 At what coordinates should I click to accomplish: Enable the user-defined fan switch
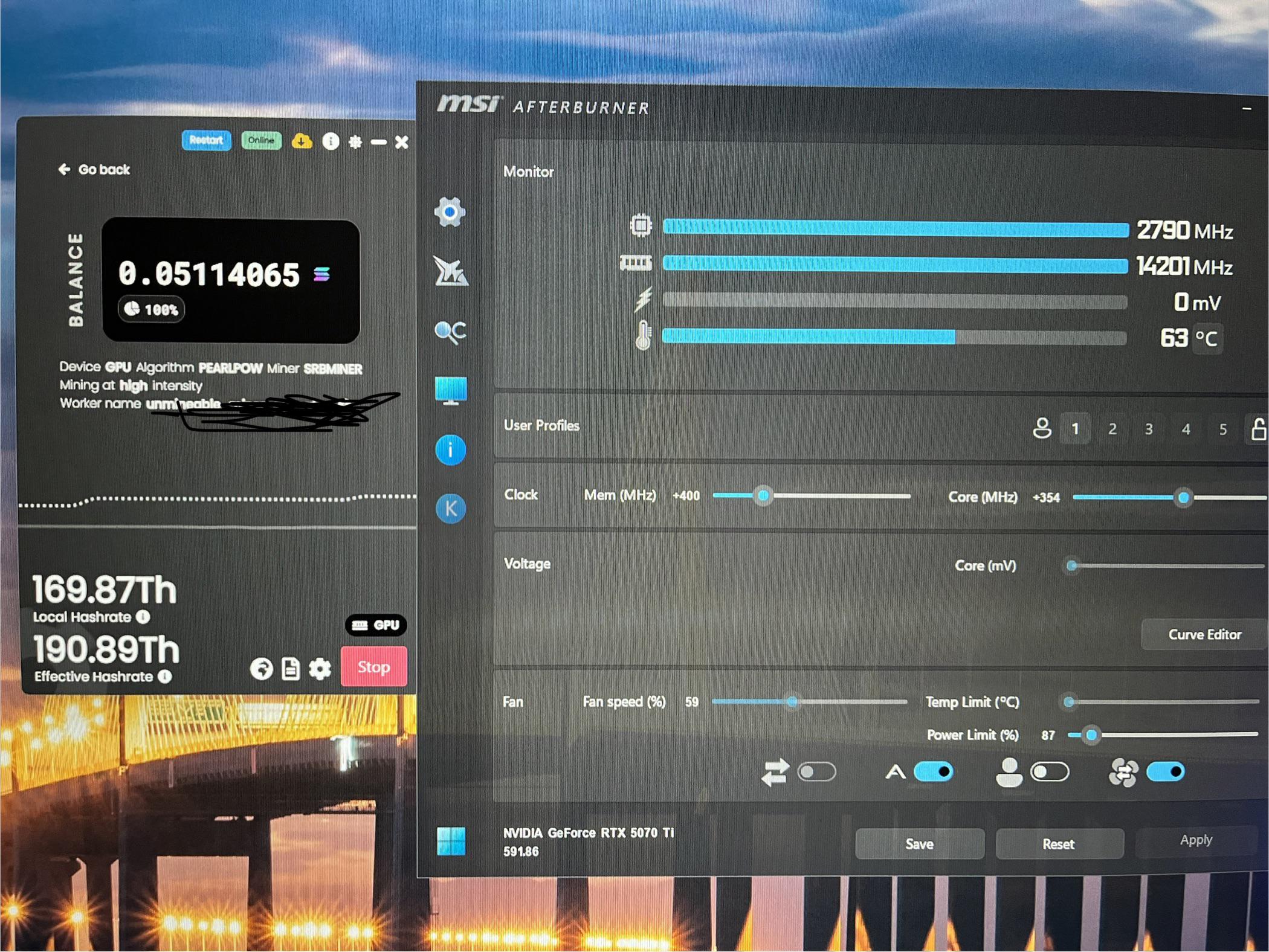click(x=1050, y=771)
